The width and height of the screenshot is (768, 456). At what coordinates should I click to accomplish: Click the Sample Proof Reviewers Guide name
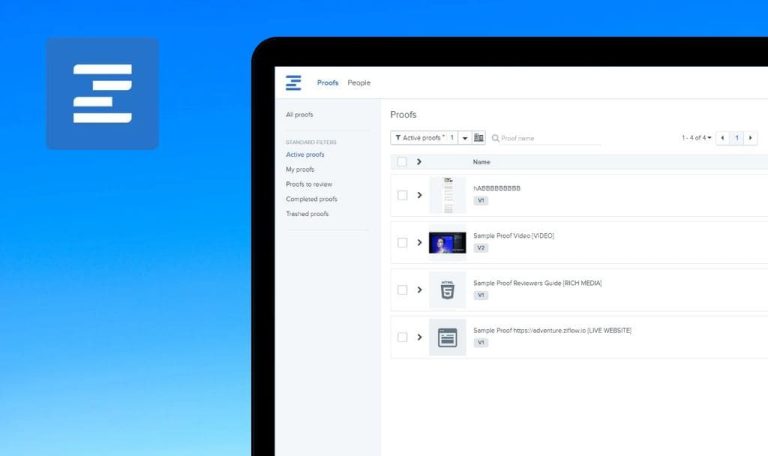tap(537, 283)
